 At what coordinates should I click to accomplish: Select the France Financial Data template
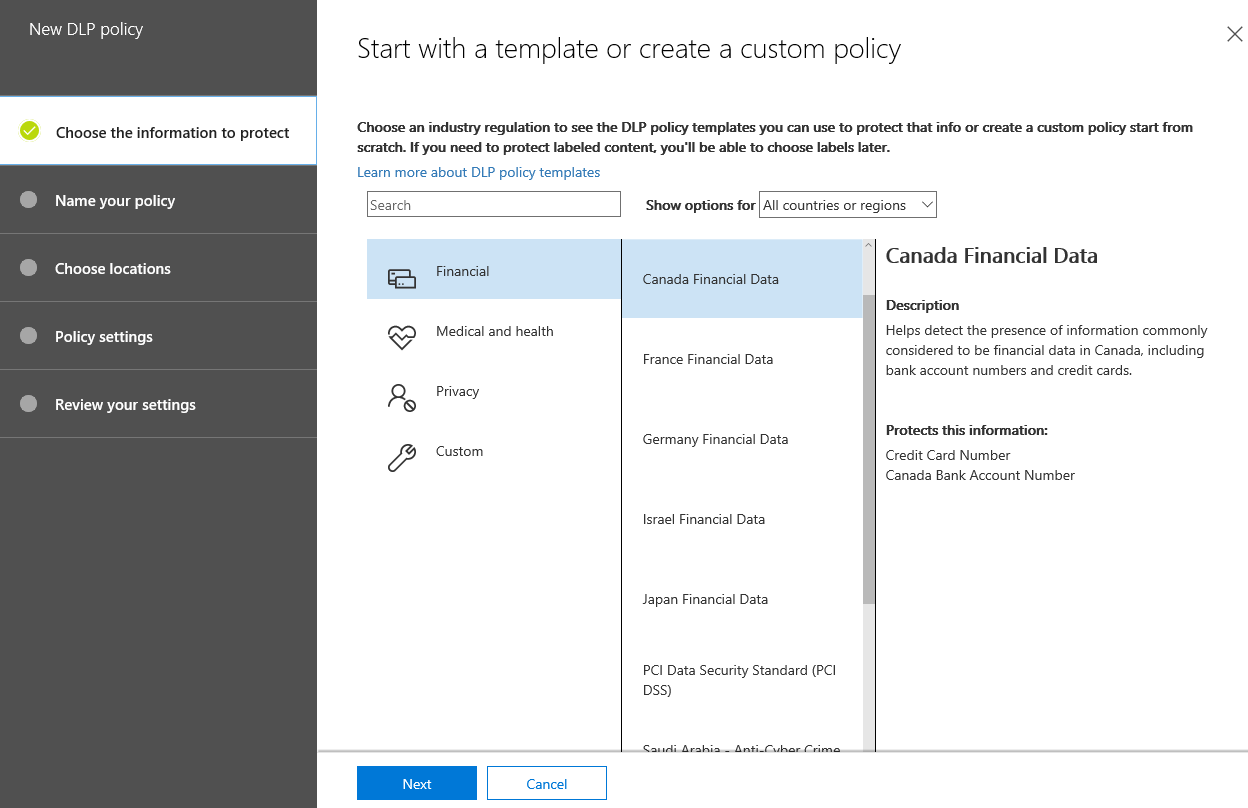click(708, 359)
